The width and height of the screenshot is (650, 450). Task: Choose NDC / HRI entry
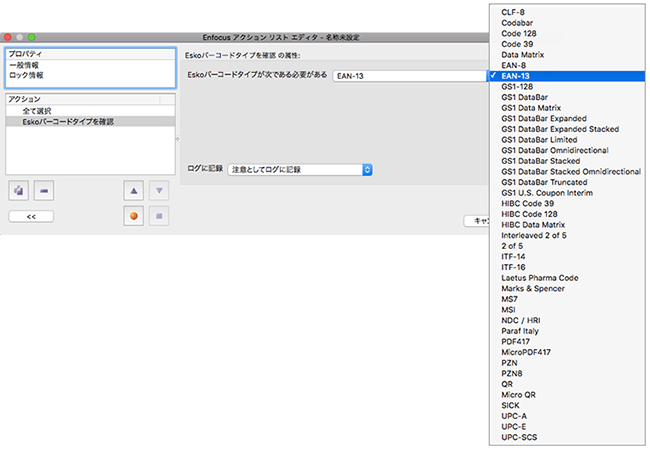567,320
